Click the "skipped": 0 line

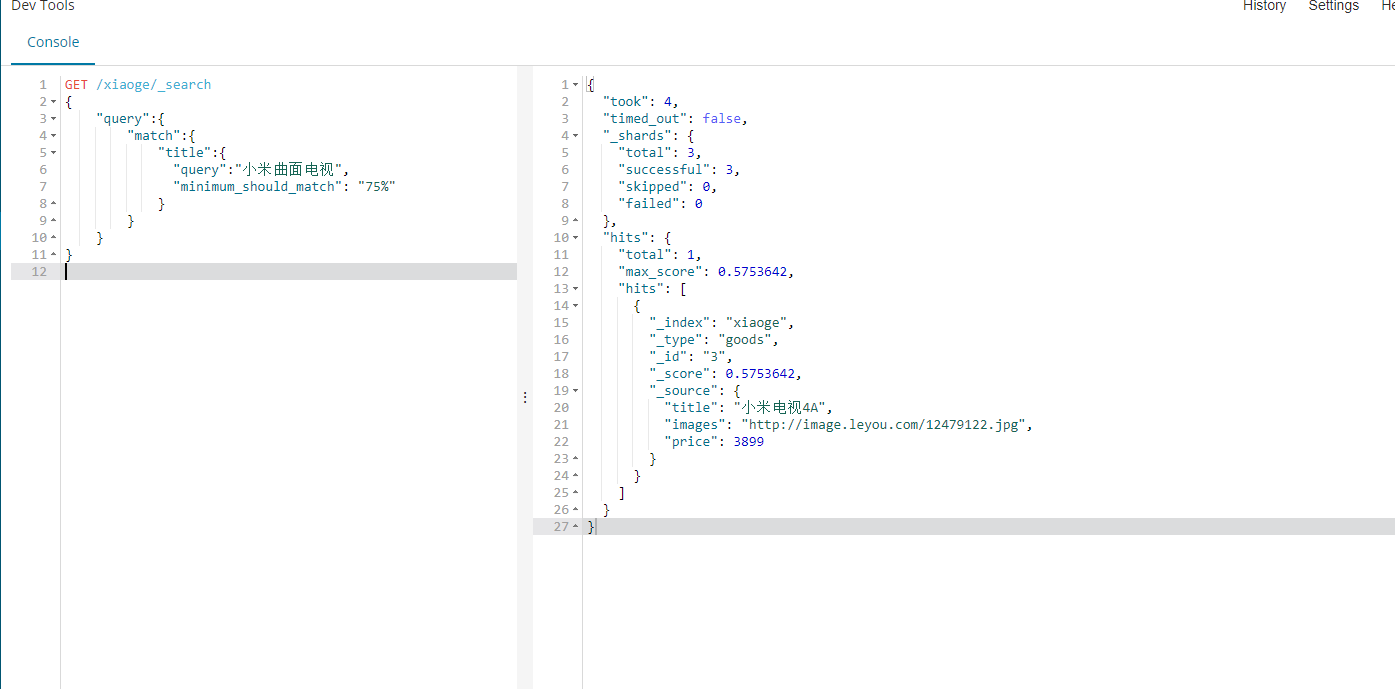tap(667, 187)
